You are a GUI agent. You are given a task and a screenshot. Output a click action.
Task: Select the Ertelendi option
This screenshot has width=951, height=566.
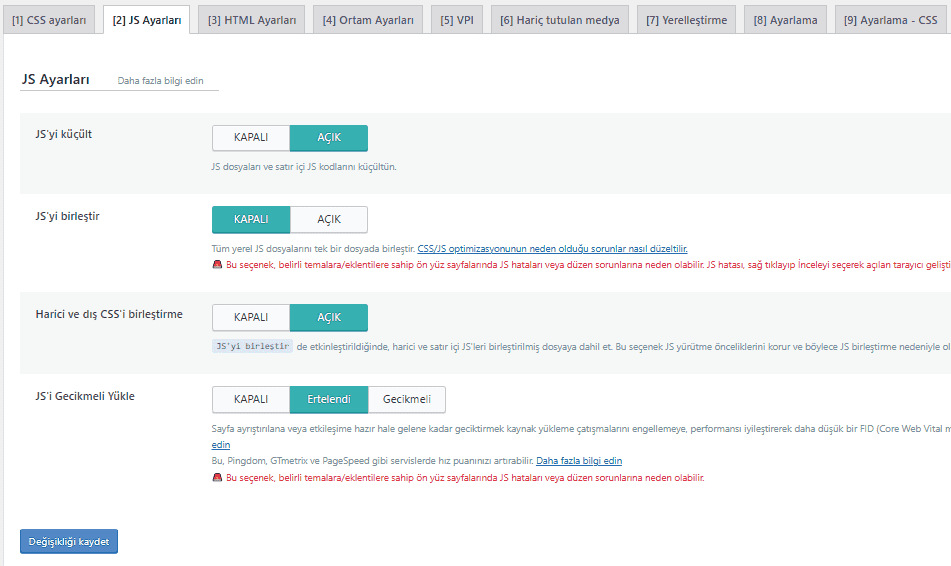tap(329, 399)
